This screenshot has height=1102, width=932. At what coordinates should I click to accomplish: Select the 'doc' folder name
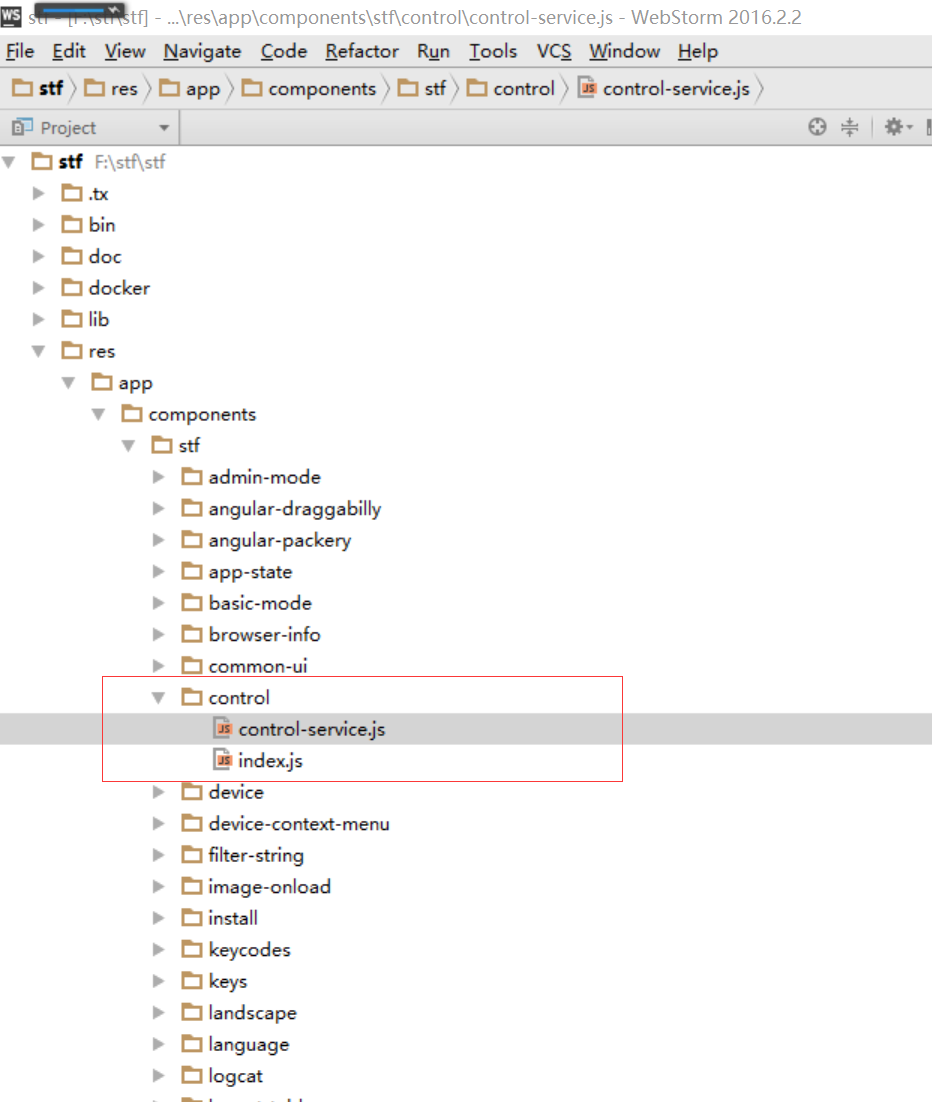105,257
